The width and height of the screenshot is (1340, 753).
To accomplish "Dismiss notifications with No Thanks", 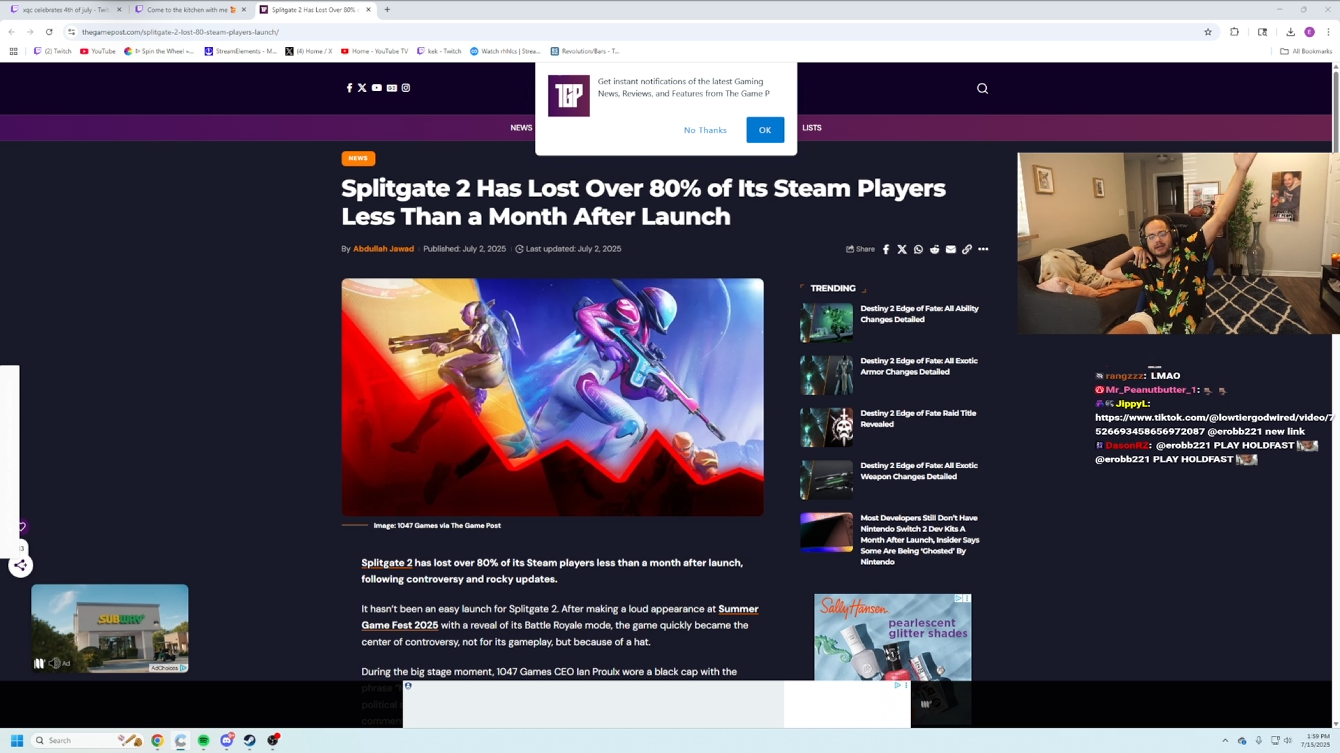I will point(705,130).
